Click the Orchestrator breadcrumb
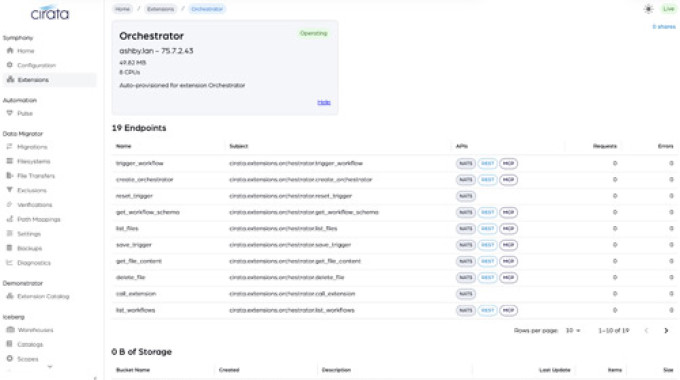Screen dimensions: 680x380 (x=207, y=9)
